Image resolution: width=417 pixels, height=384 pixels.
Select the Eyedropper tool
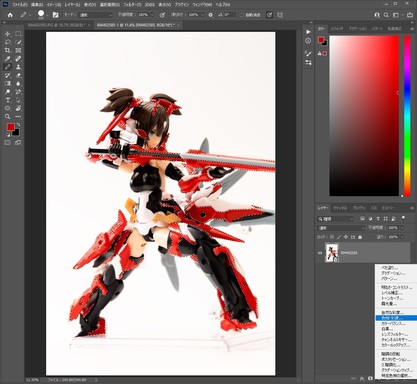click(x=7, y=59)
